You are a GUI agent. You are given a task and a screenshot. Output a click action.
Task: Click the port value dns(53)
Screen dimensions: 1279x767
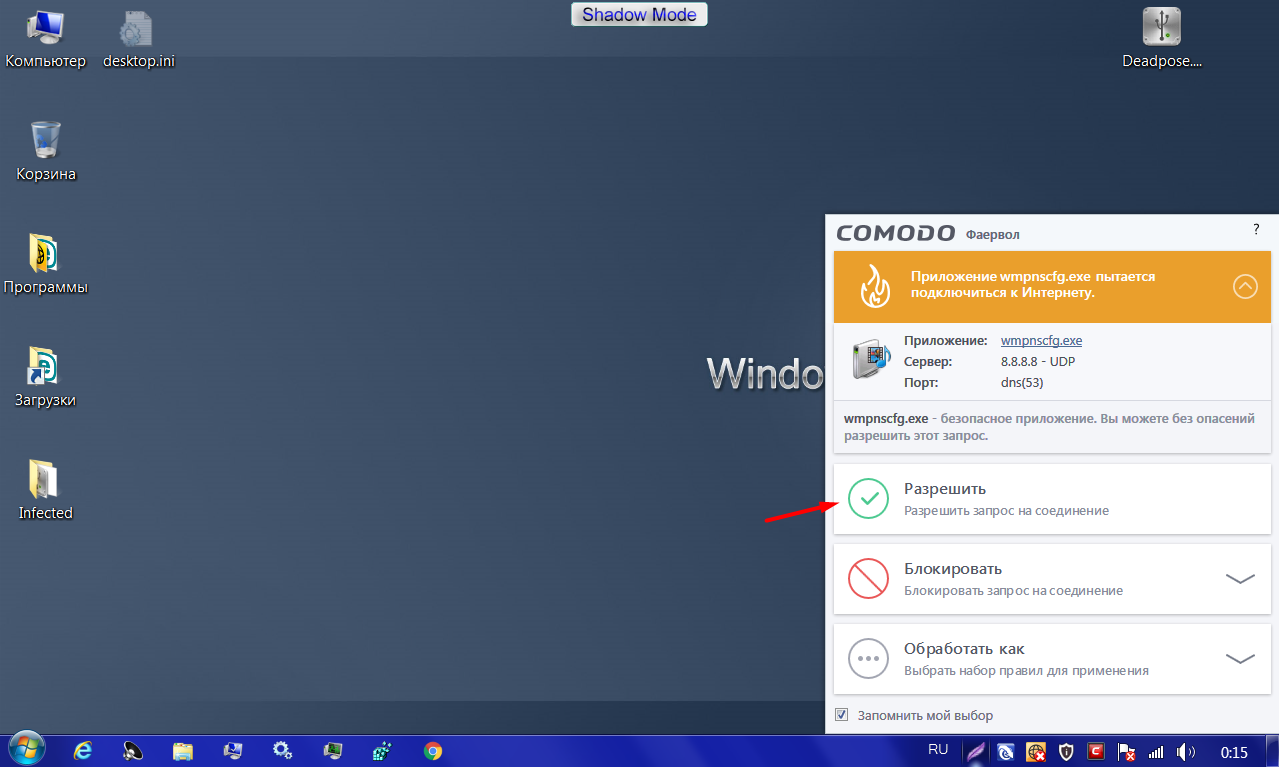[1022, 382]
